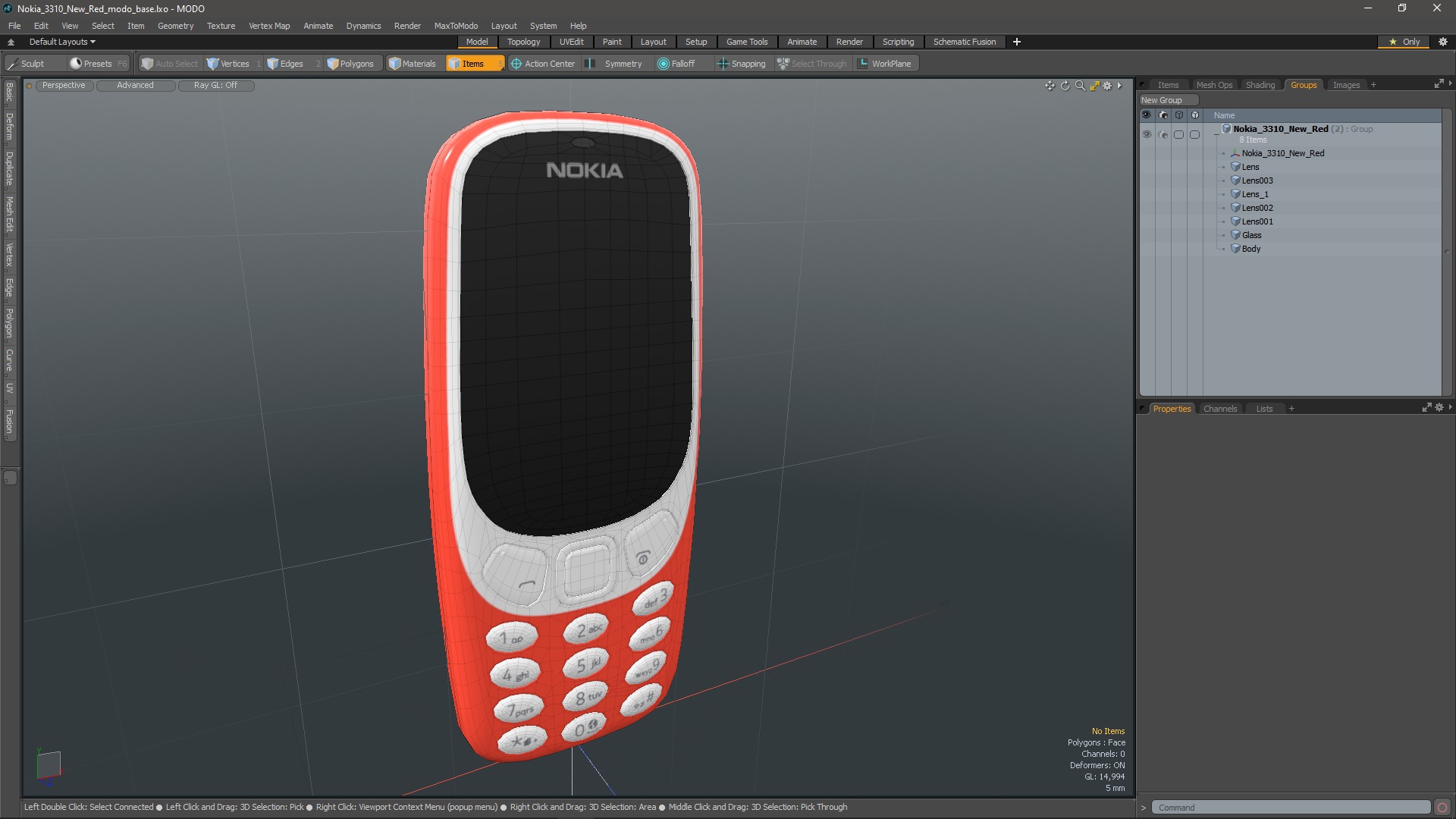Click the camera column header icon
This screenshot has height=819, width=1456.
pos(1163,115)
